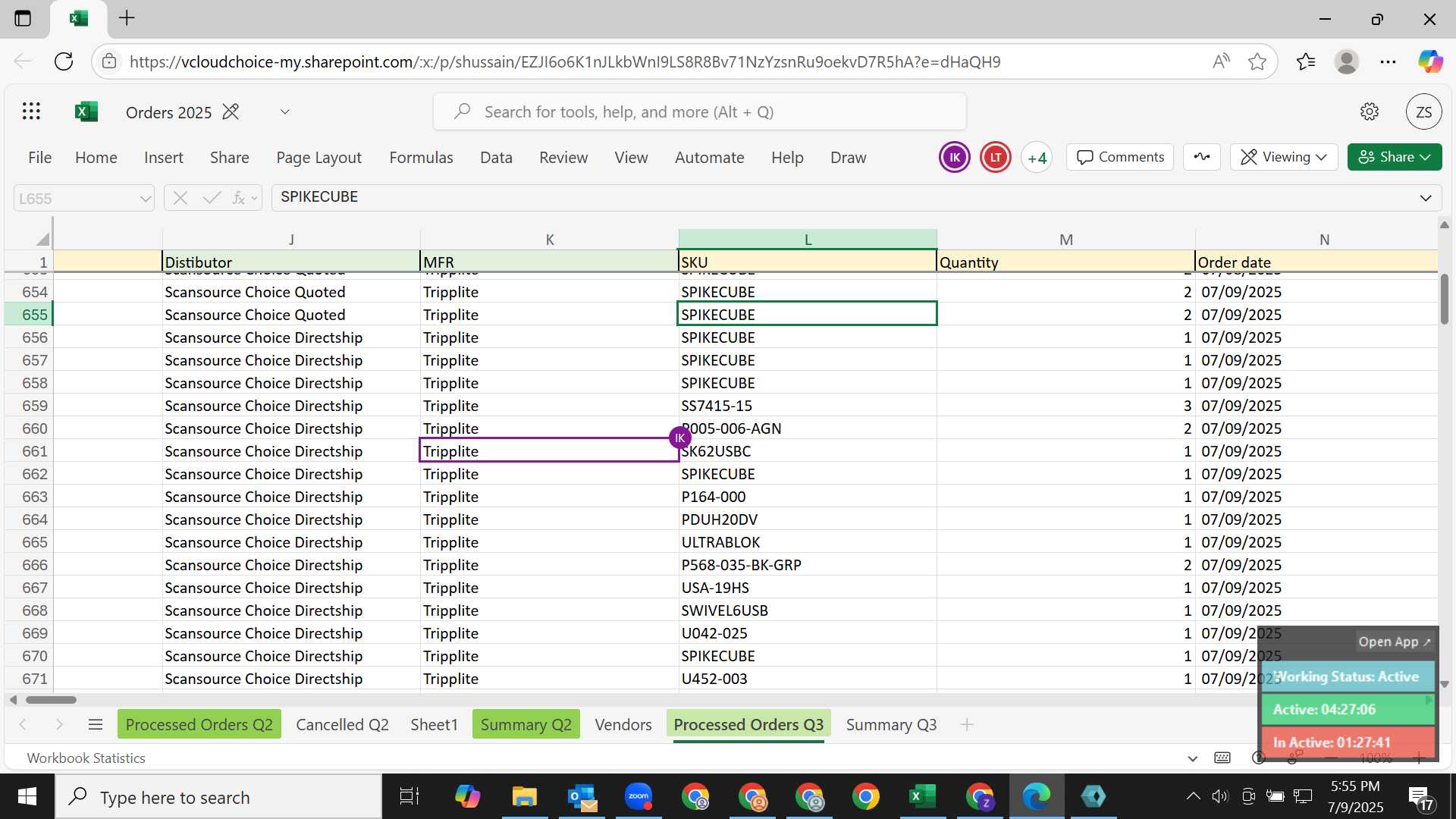Select row 661 header

click(28, 450)
